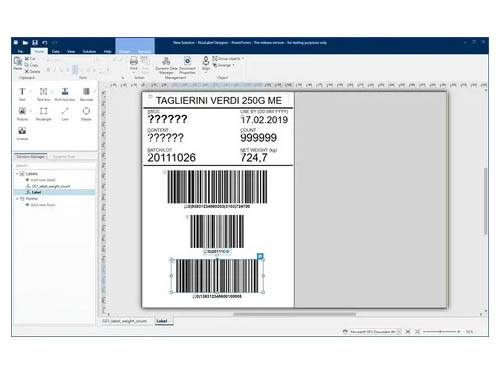500x375 pixels.
Task: Click the horizontal scrollbar below the canvas
Action: pyautogui.click(x=294, y=314)
